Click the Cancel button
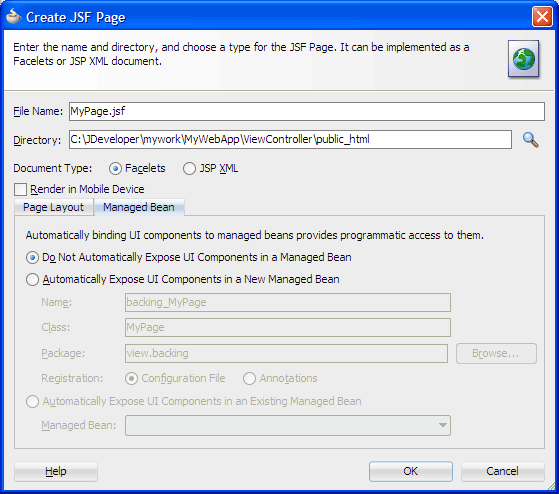Image resolution: width=559 pixels, height=494 pixels. (x=502, y=471)
